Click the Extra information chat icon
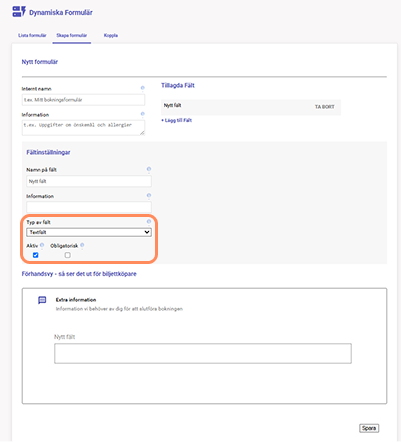401x442 pixels. coord(42,300)
